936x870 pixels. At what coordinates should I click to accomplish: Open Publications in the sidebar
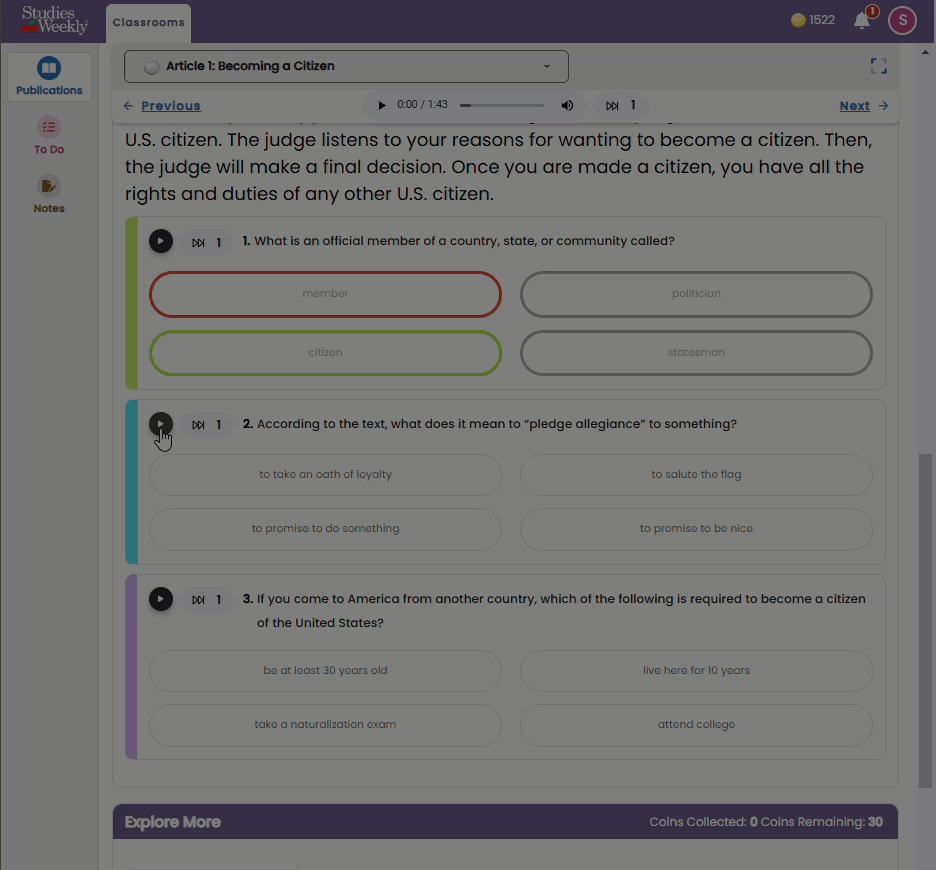(x=49, y=76)
